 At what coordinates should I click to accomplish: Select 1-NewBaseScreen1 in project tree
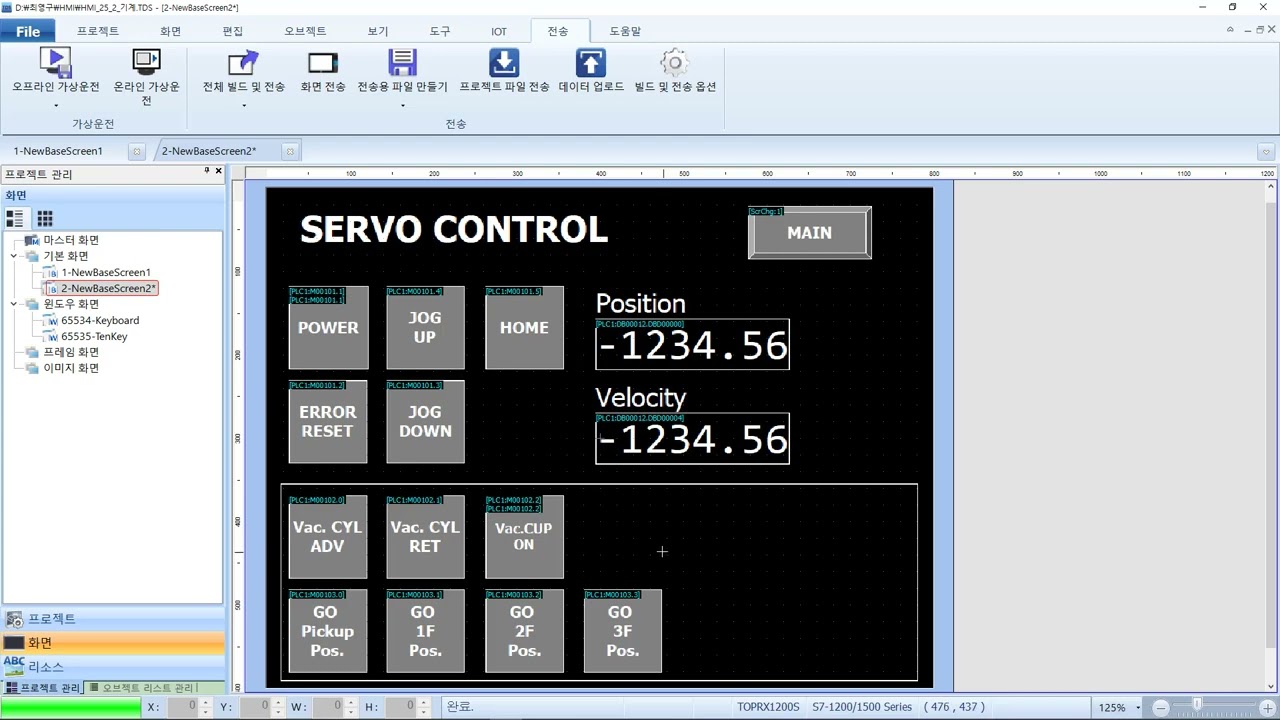(x=106, y=272)
